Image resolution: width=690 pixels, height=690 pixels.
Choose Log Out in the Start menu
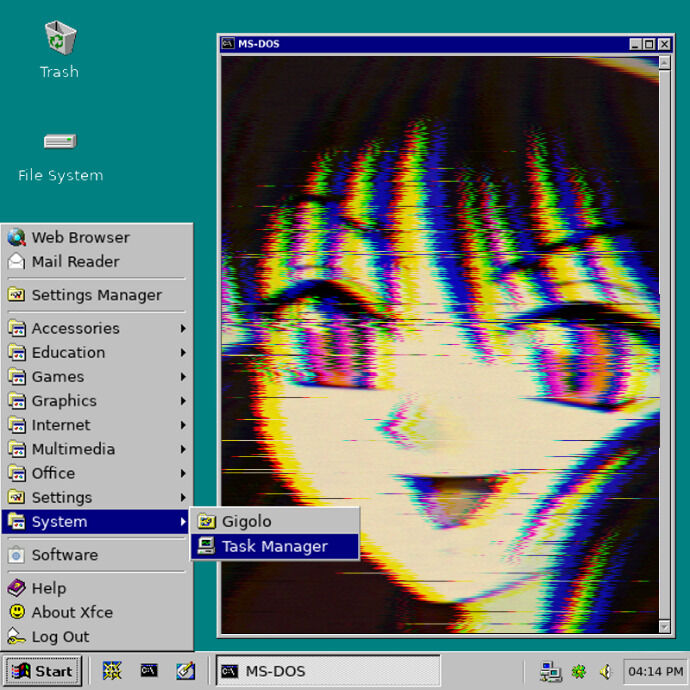[60, 637]
